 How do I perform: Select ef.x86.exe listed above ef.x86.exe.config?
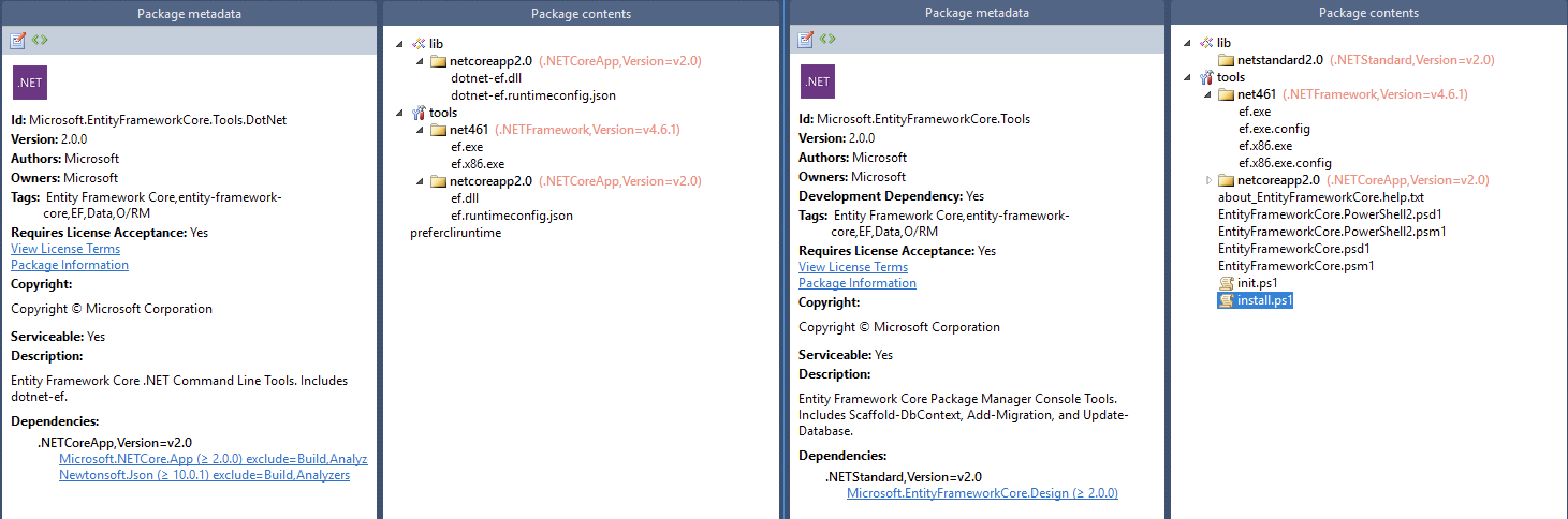tap(1265, 146)
